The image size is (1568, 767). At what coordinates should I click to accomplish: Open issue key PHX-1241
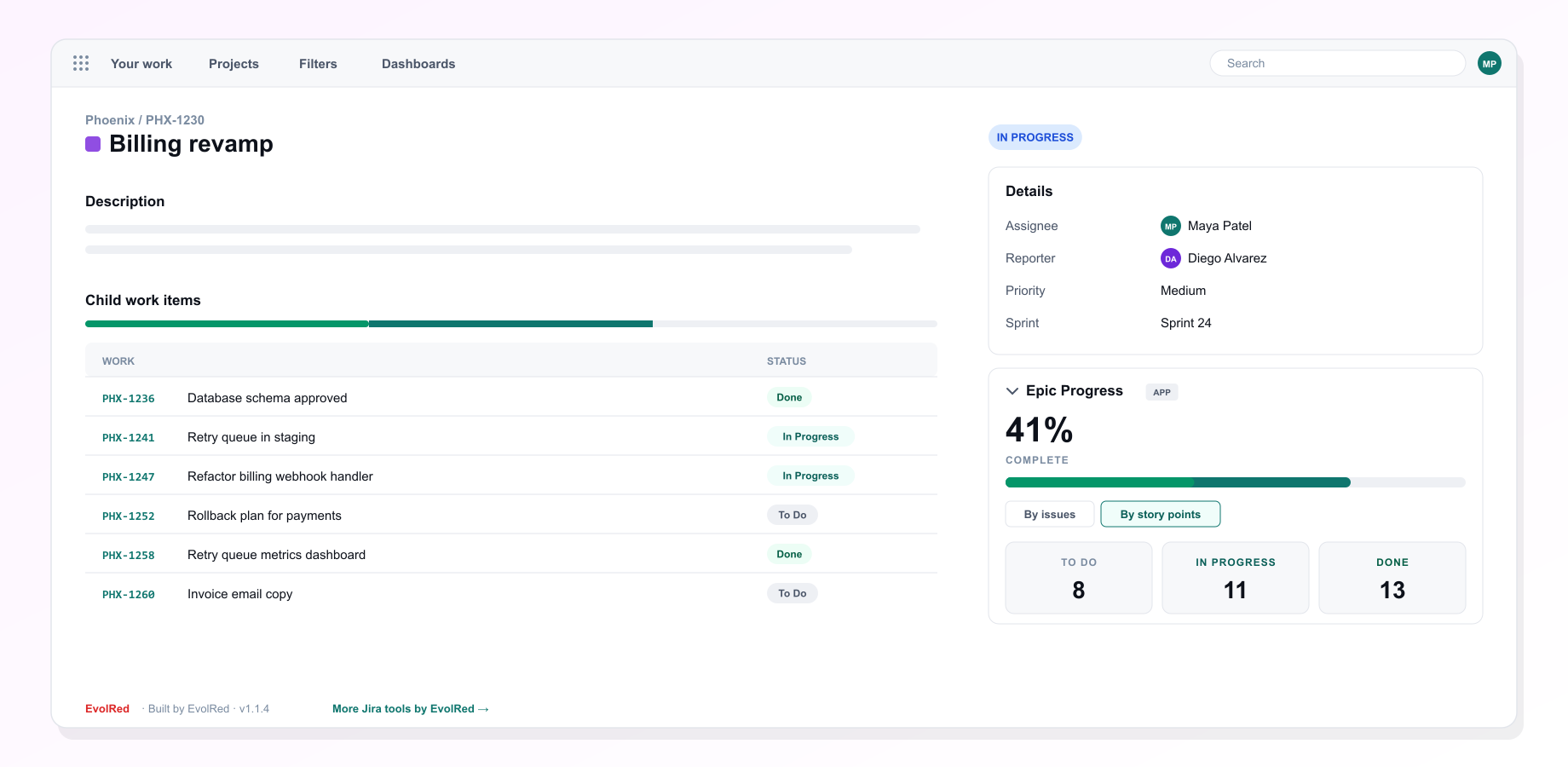click(129, 437)
